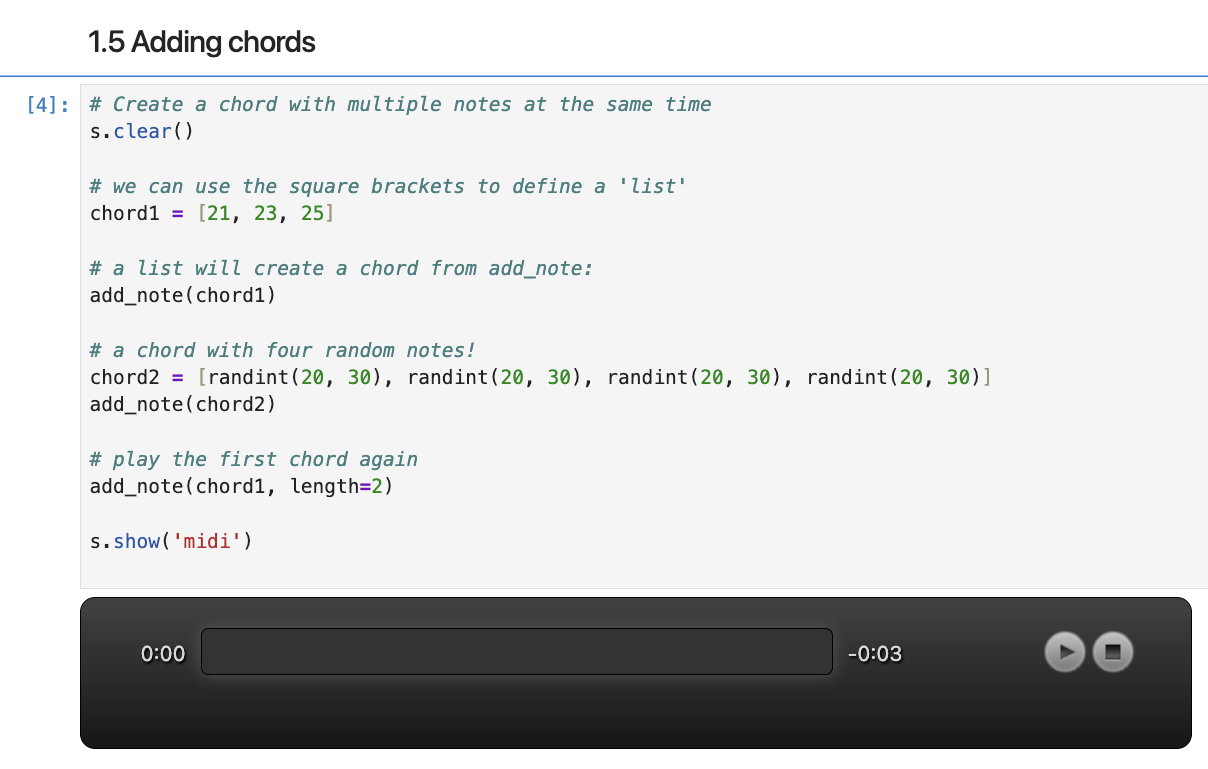Click the remaining time -0:03 label
The height and width of the screenshot is (769, 1208).
coord(874,654)
